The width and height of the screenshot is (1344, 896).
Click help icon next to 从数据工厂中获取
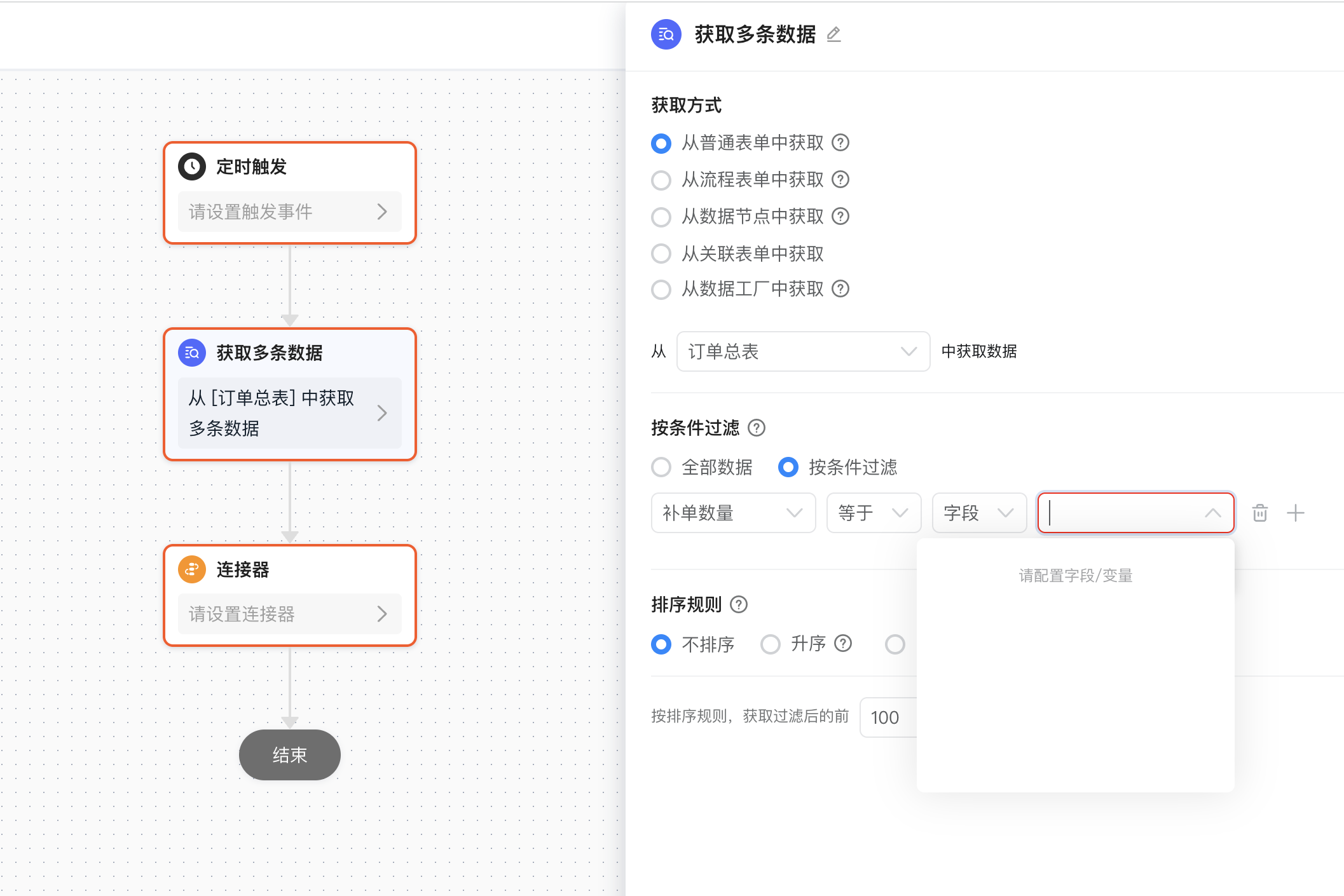click(840, 289)
